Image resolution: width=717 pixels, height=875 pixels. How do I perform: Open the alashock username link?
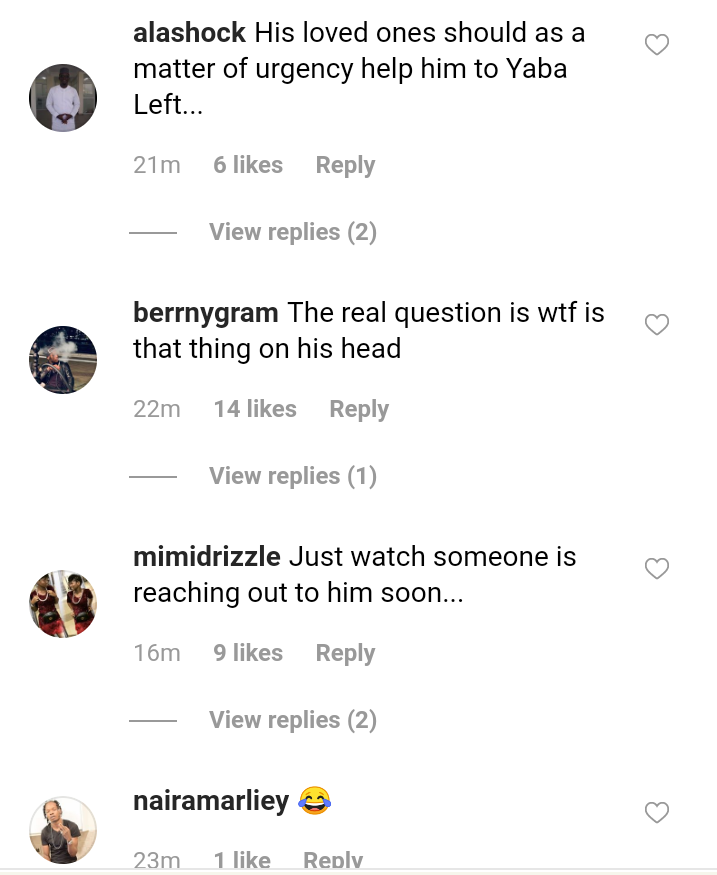189,33
